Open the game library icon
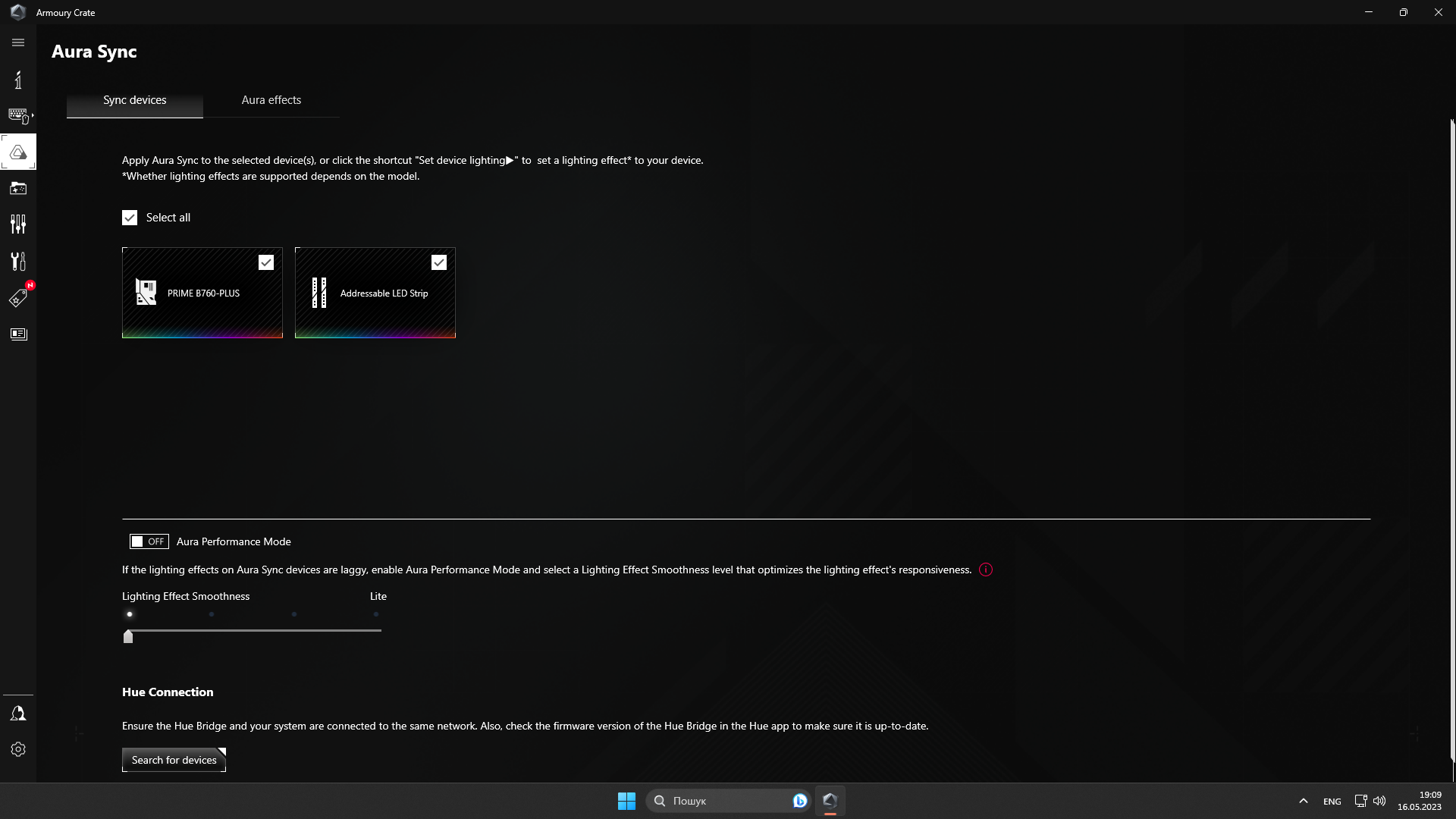 pos(18,187)
